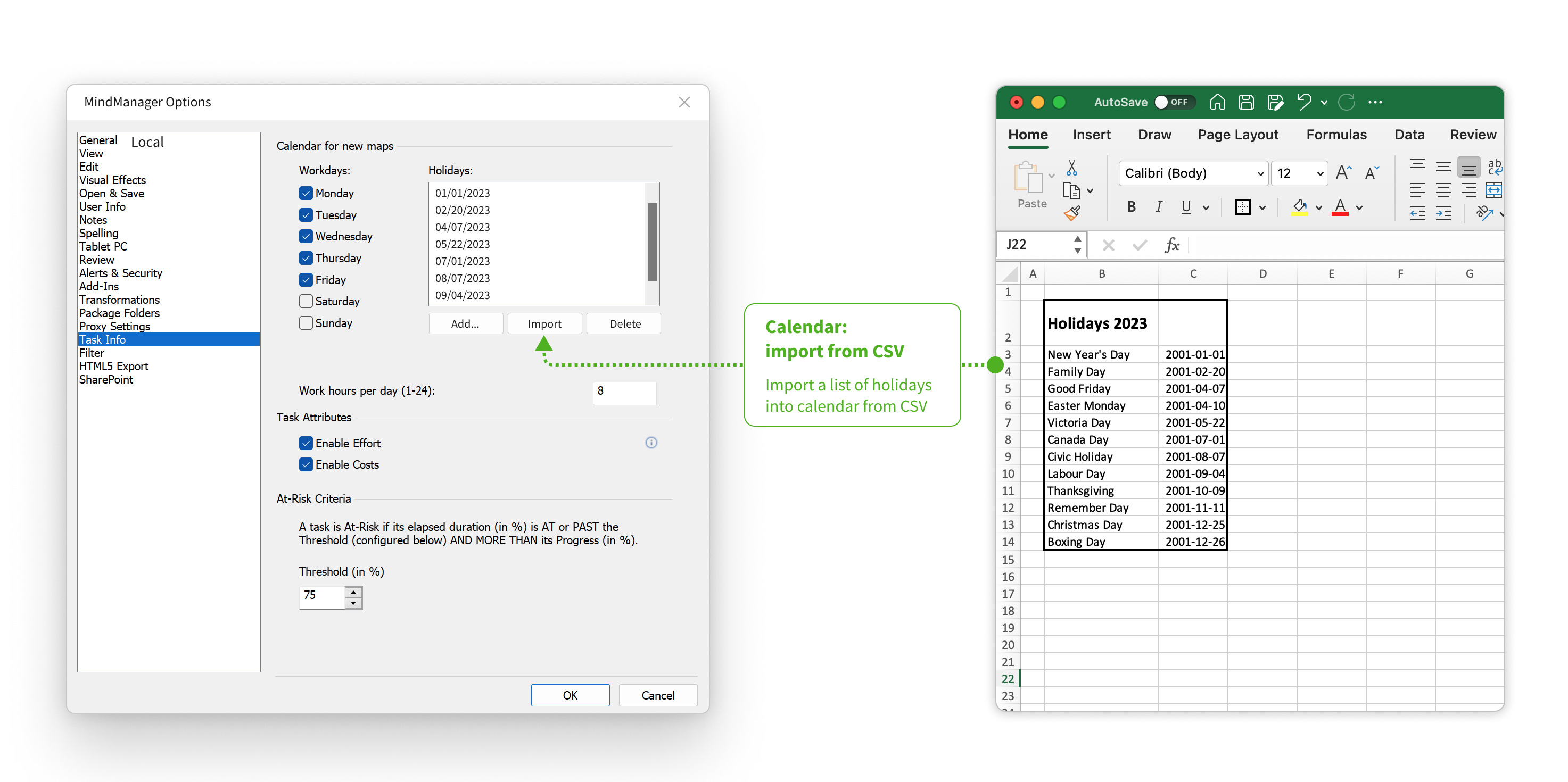The height and width of the screenshot is (782, 1568).
Task: Click the Holidays list scrollbar thumb
Action: click(x=653, y=242)
